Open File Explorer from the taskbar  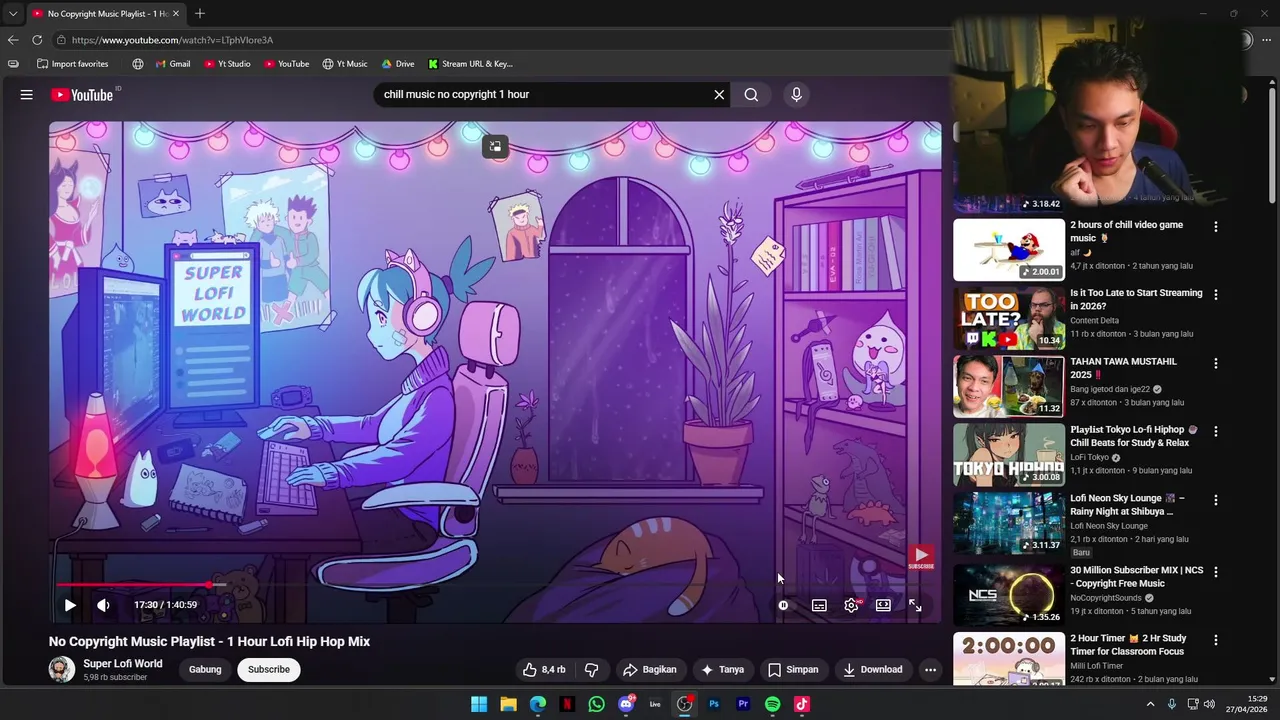click(x=508, y=704)
